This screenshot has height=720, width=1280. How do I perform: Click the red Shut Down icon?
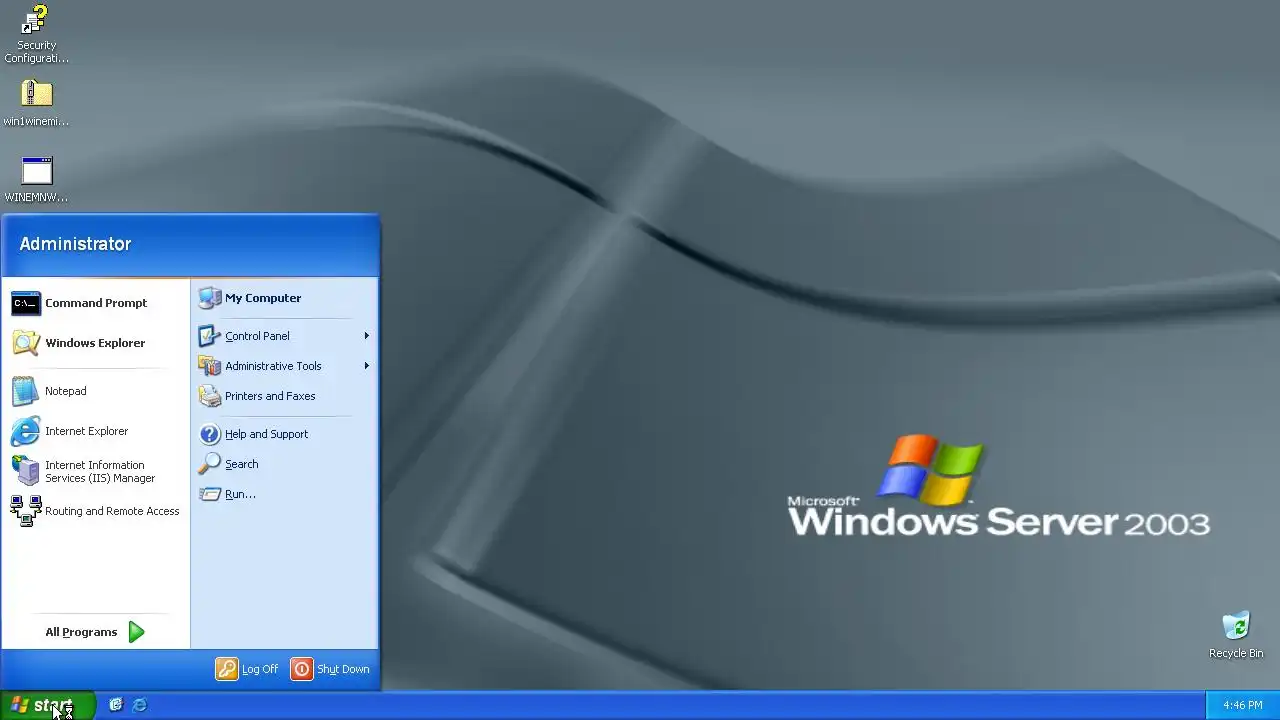point(302,669)
